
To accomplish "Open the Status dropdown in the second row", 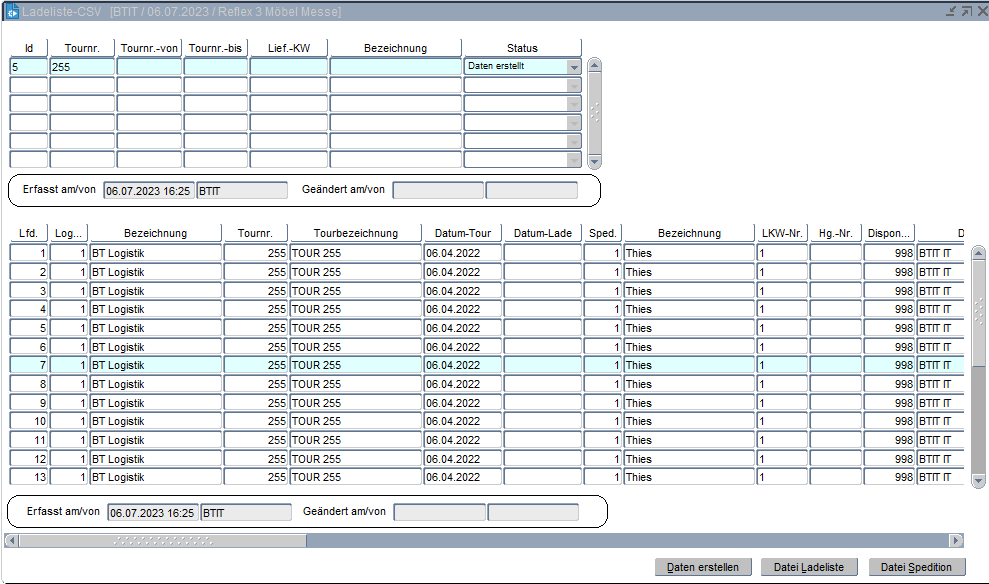I will (x=574, y=85).
